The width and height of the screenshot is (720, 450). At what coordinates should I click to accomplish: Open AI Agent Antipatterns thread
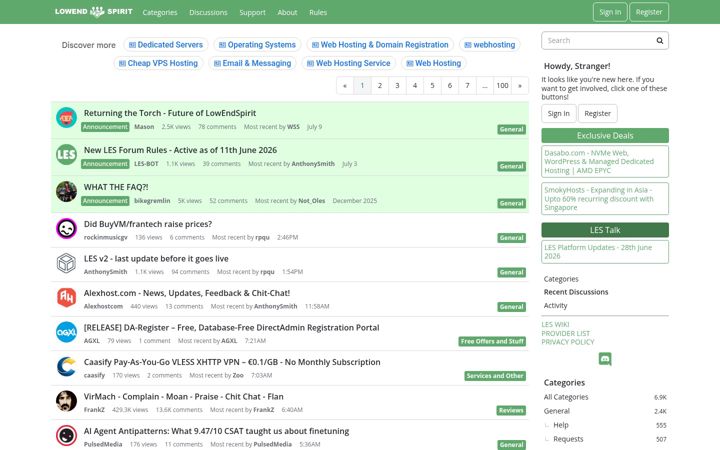point(216,431)
